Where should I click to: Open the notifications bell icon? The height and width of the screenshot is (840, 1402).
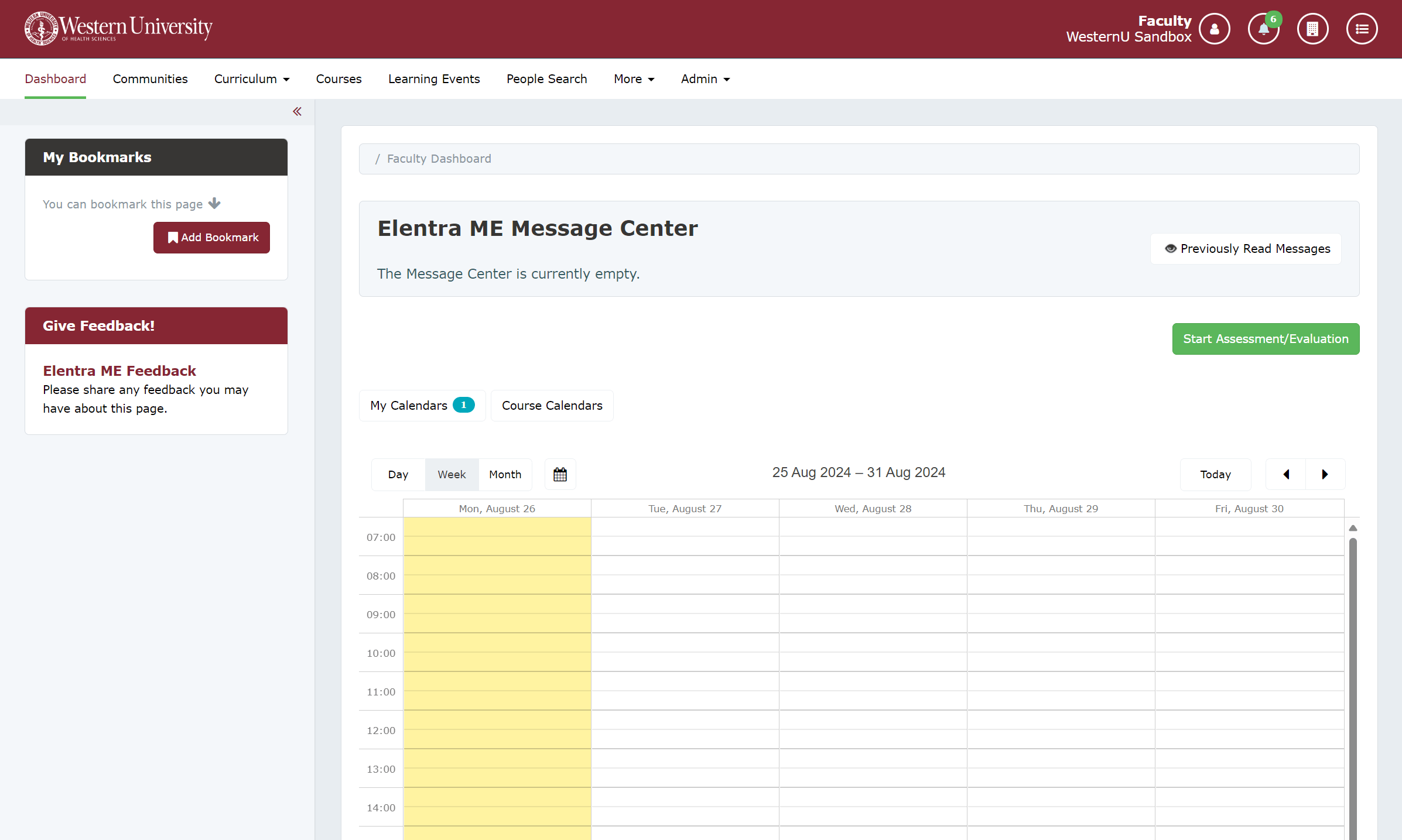click(x=1263, y=29)
